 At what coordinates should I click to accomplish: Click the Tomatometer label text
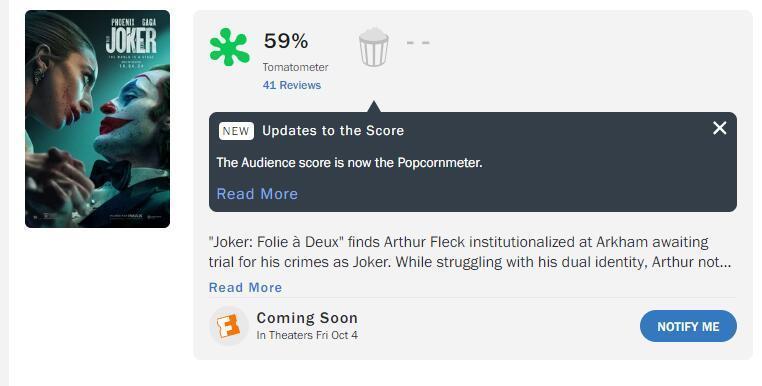(x=295, y=67)
